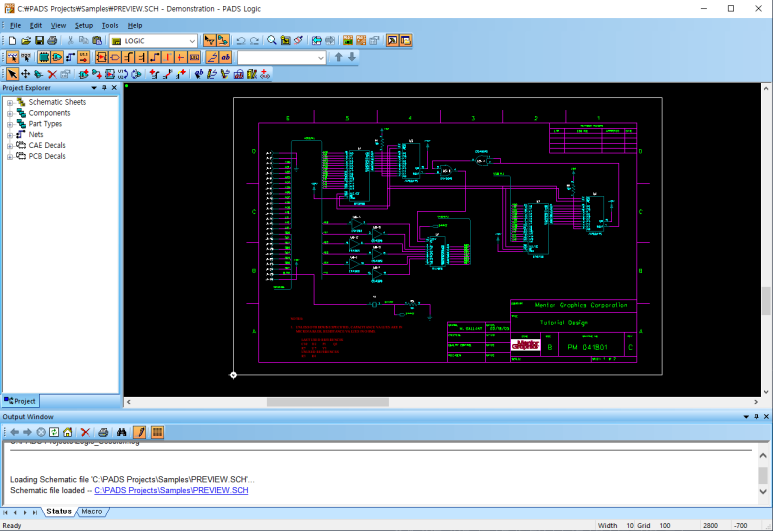This screenshot has width=773, height=531.
Task: Toggle the Select Nothing filter
Action: click(x=26, y=57)
